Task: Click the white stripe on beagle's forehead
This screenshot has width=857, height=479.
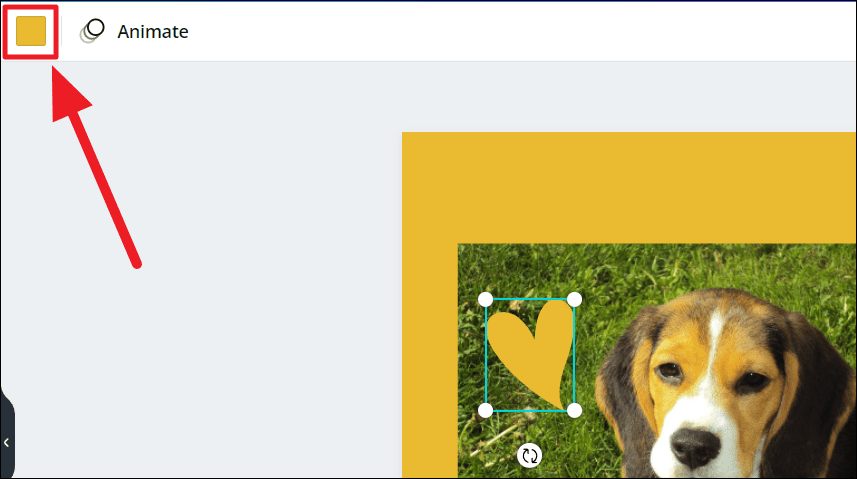Action: click(718, 339)
